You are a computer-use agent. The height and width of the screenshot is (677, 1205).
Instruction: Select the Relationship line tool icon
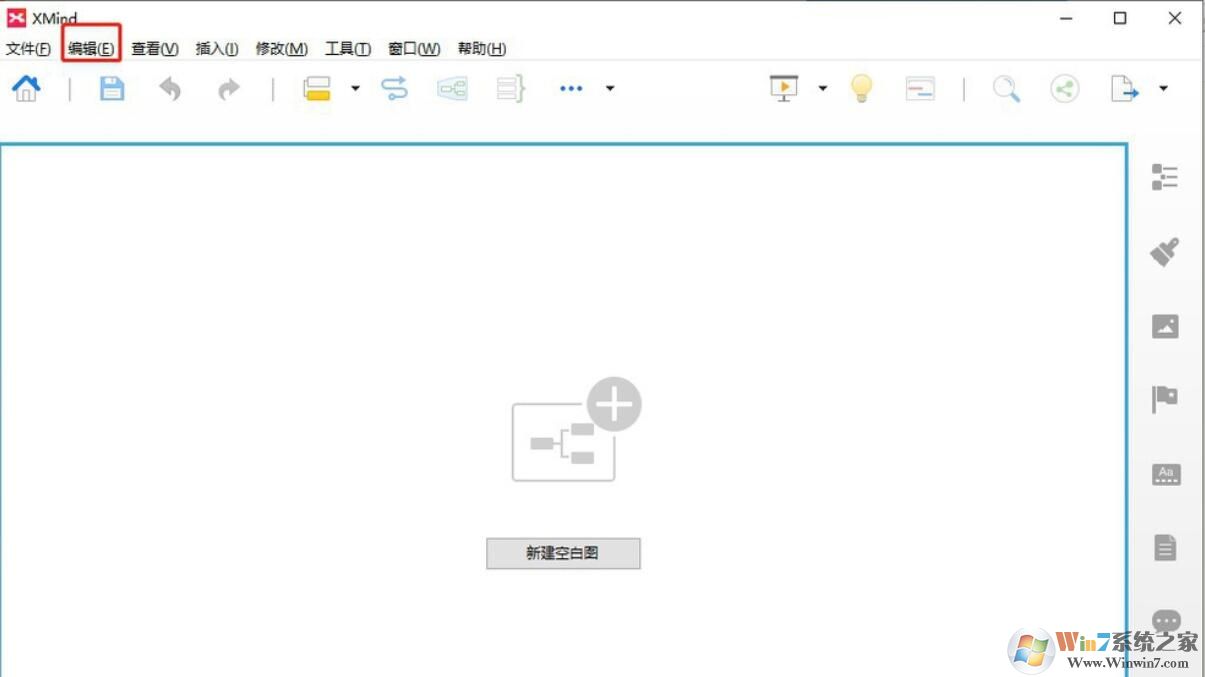394,88
